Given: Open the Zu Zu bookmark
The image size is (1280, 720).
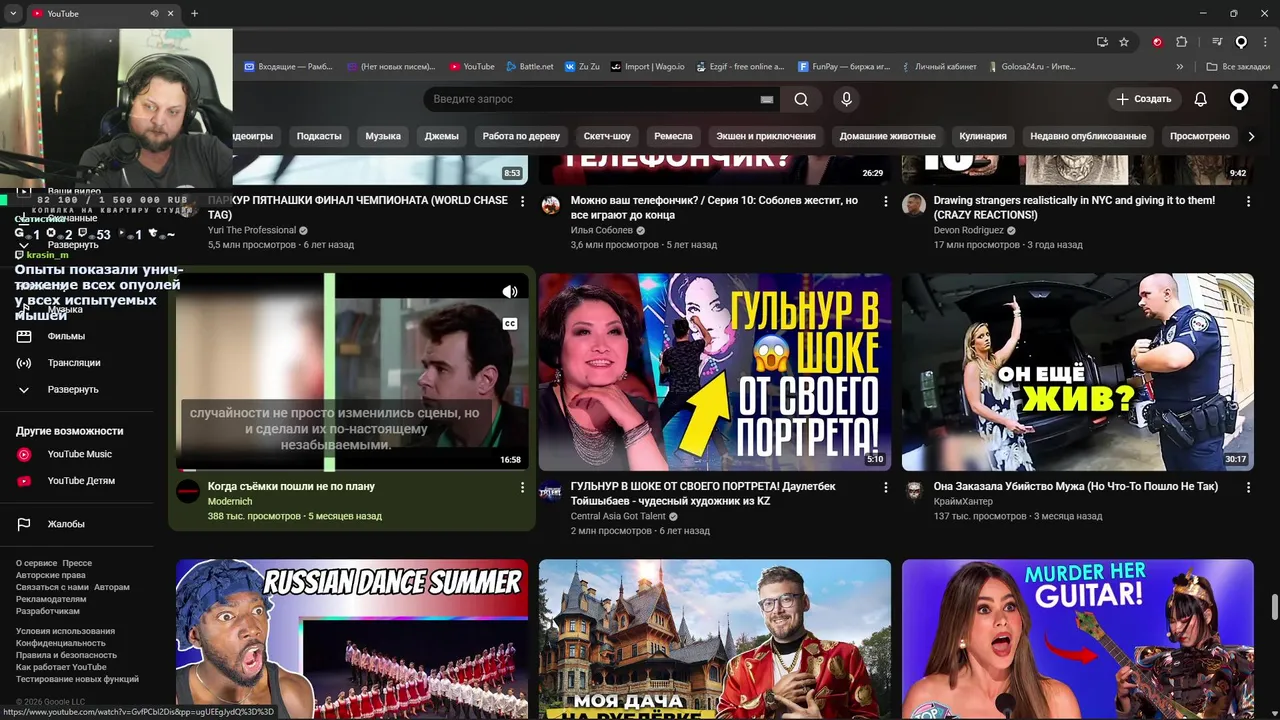Looking at the screenshot, I should click(582, 67).
